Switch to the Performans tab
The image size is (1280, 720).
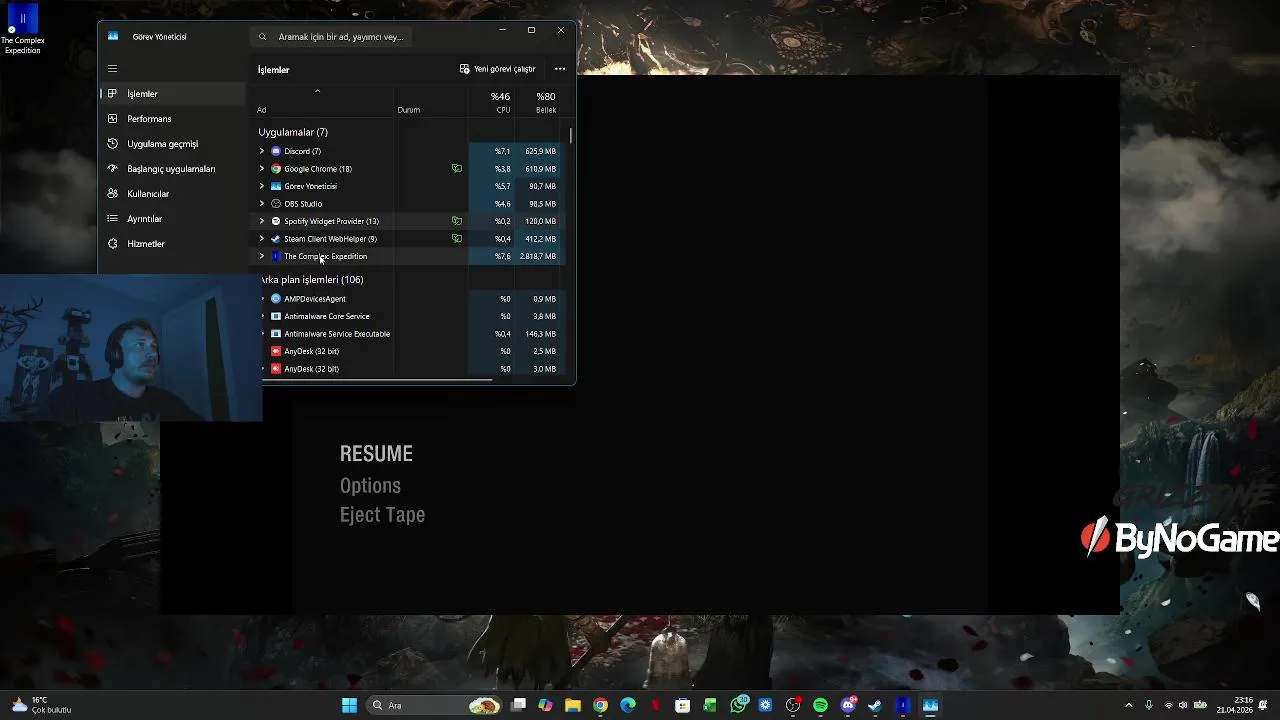[x=172, y=119]
